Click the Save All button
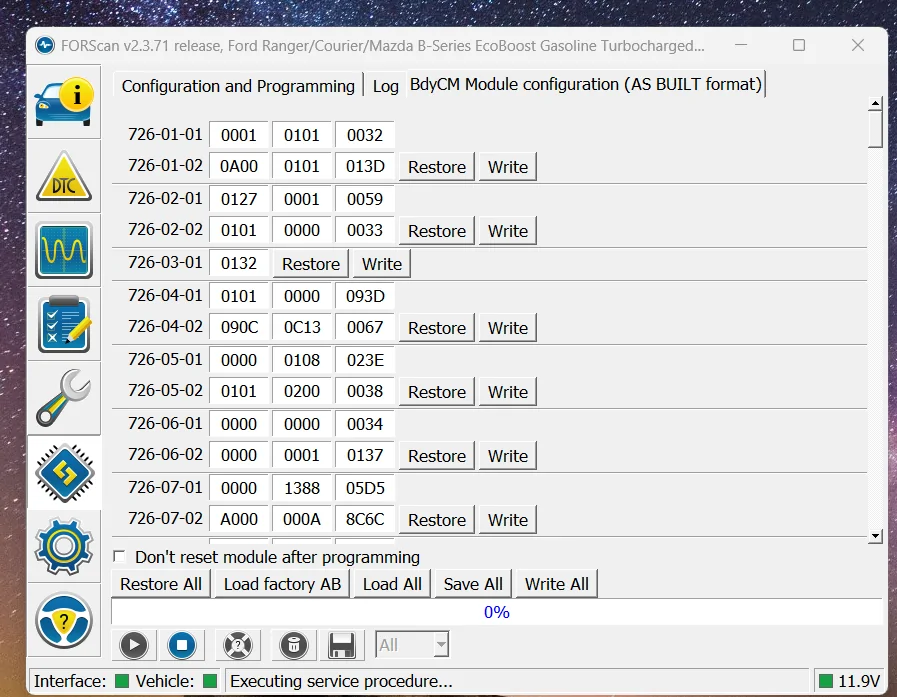The height and width of the screenshot is (697, 897). click(x=473, y=584)
